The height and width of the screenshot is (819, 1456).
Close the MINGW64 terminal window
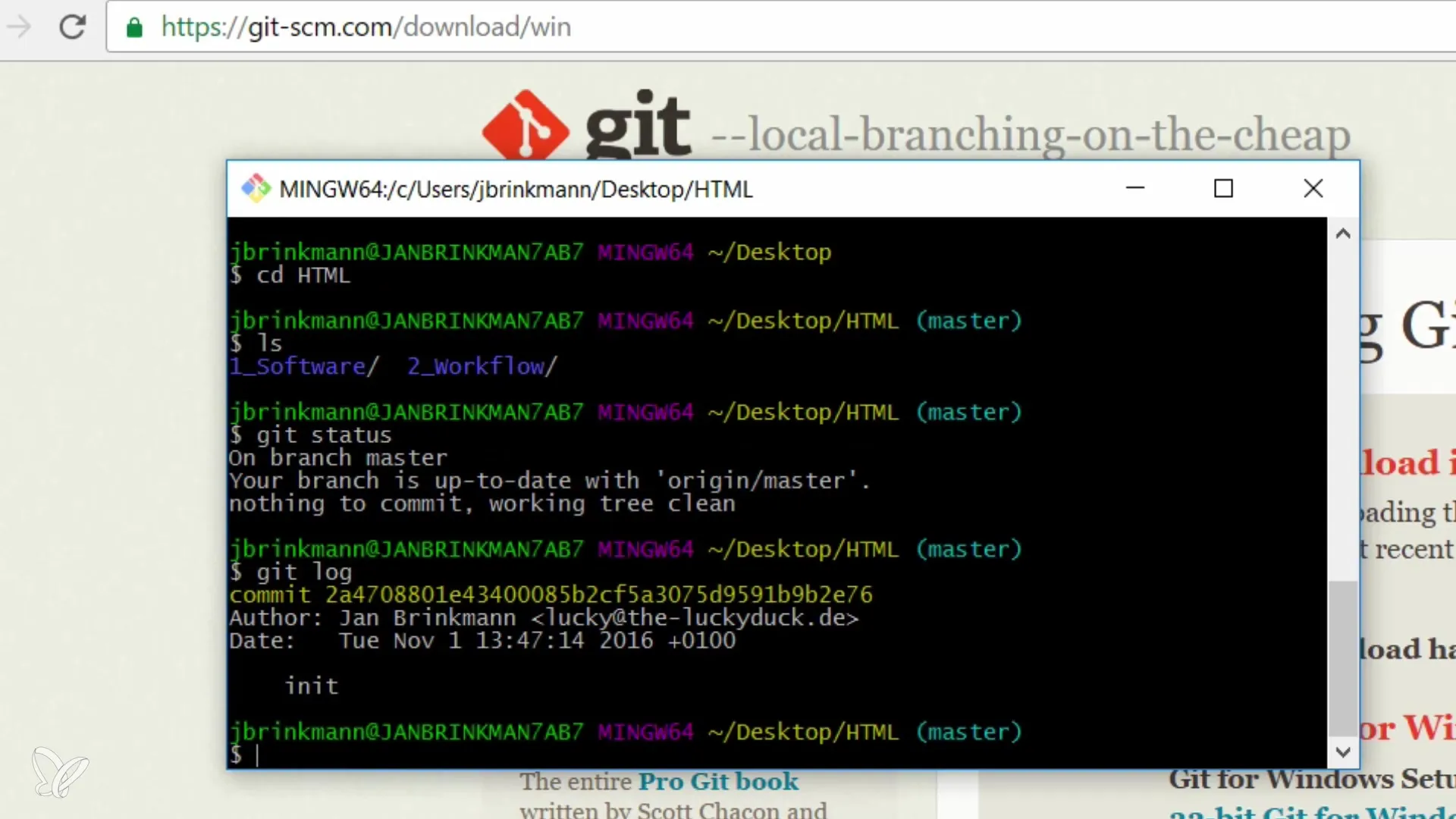pos(1313,188)
